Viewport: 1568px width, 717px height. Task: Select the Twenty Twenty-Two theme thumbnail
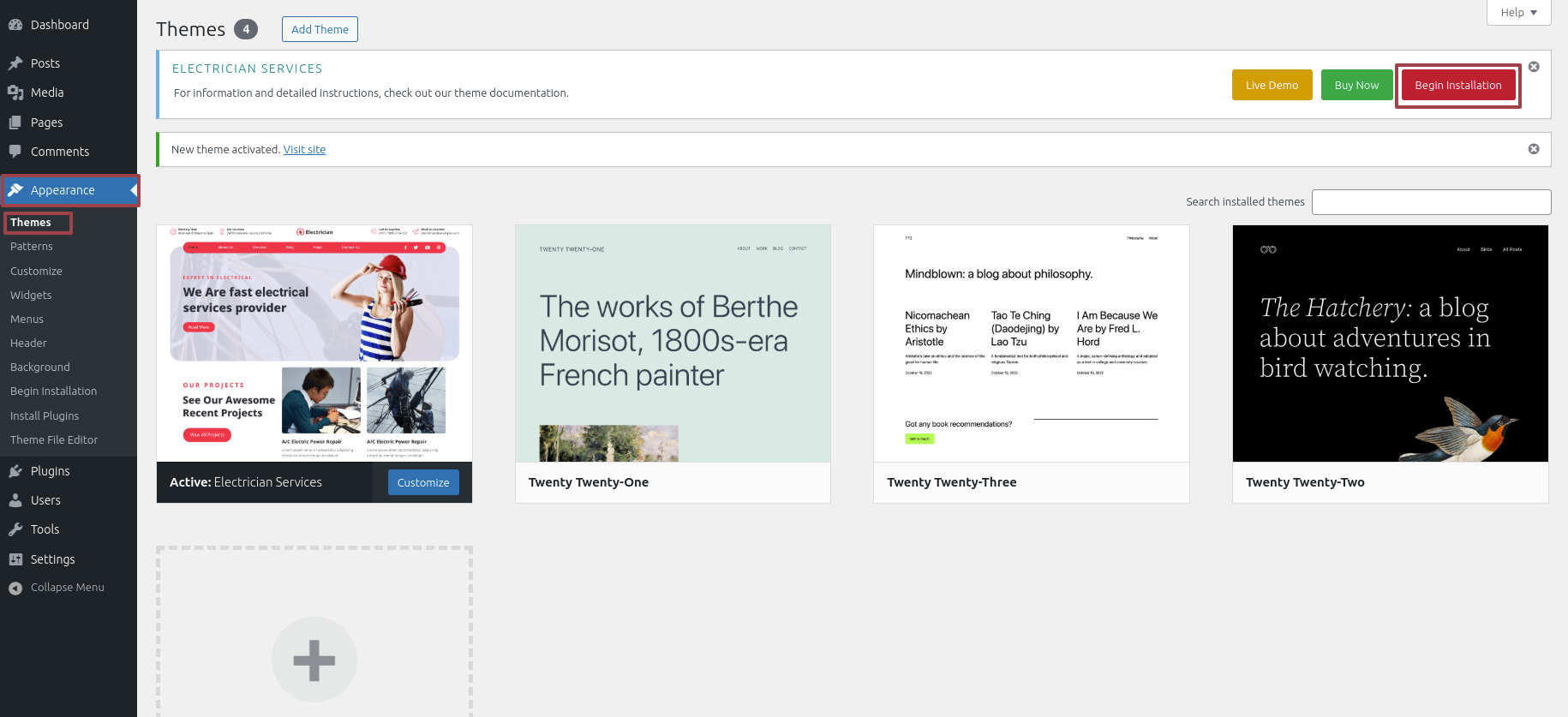(x=1390, y=344)
